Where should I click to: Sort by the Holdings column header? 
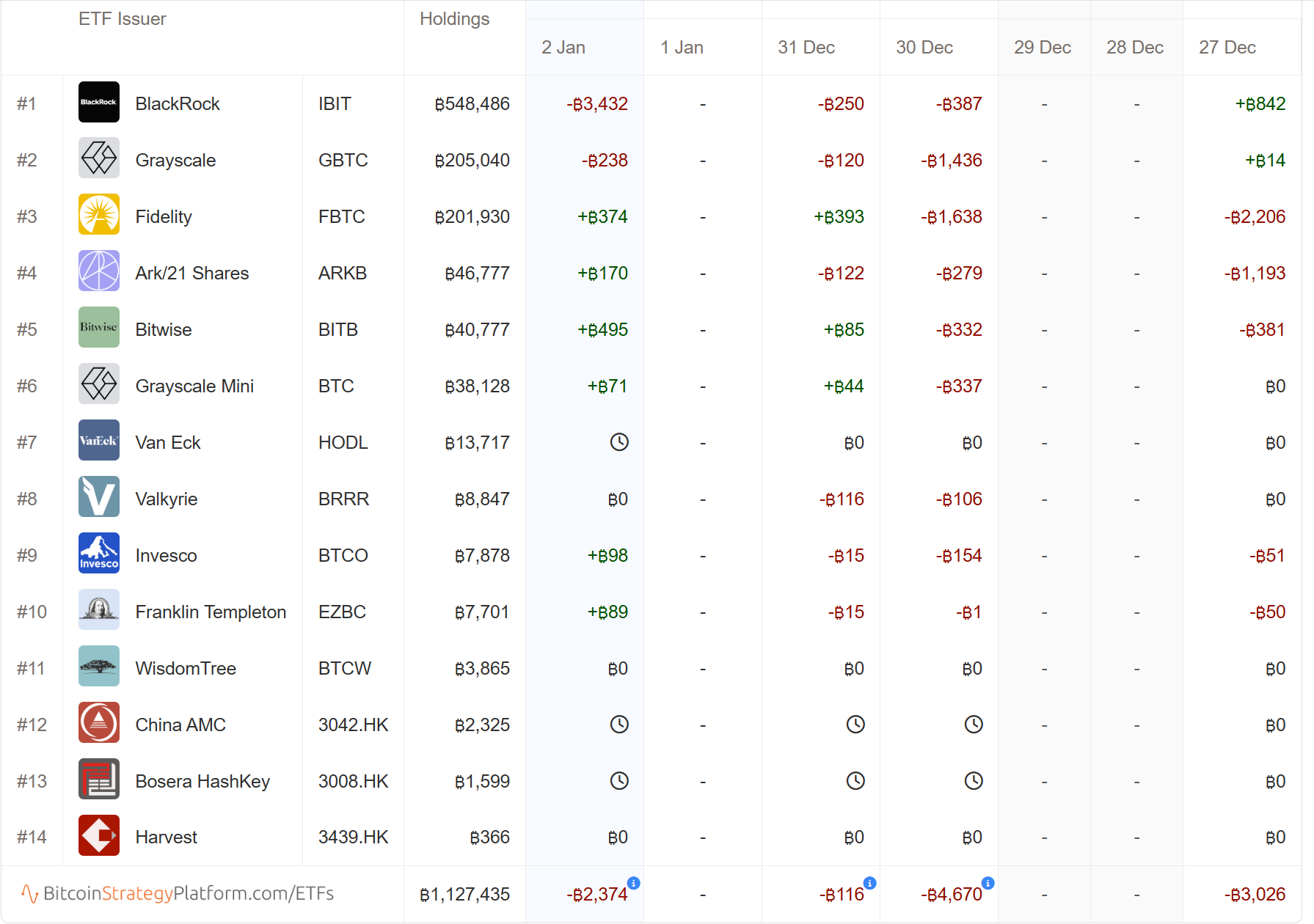click(x=454, y=19)
